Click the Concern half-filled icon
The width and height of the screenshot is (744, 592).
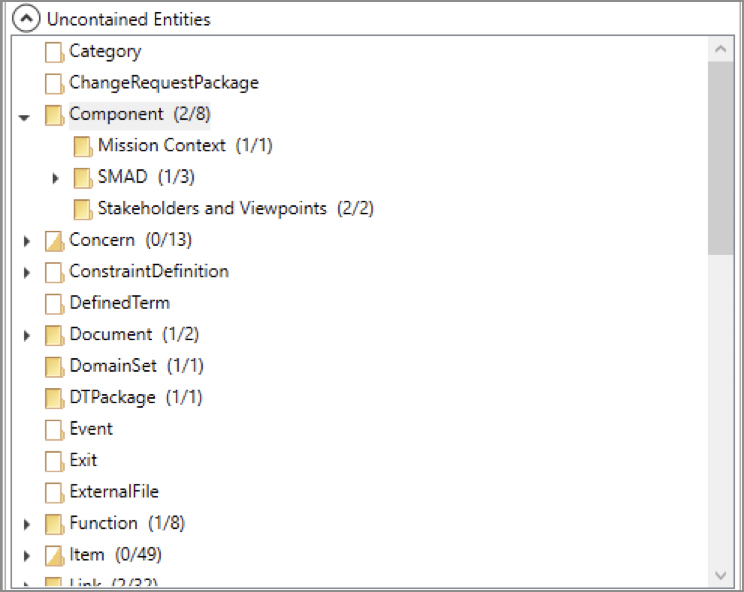coord(54,241)
